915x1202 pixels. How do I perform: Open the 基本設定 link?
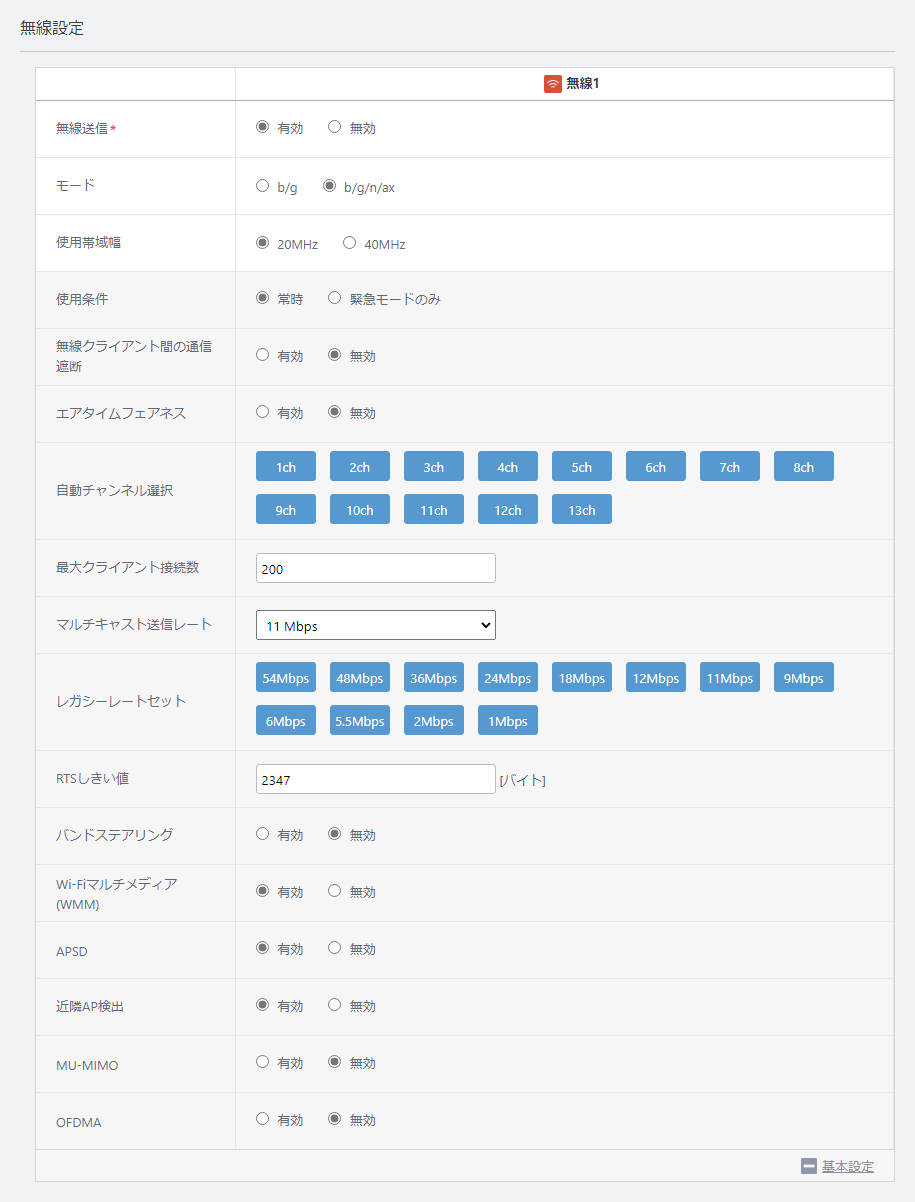point(848,1166)
